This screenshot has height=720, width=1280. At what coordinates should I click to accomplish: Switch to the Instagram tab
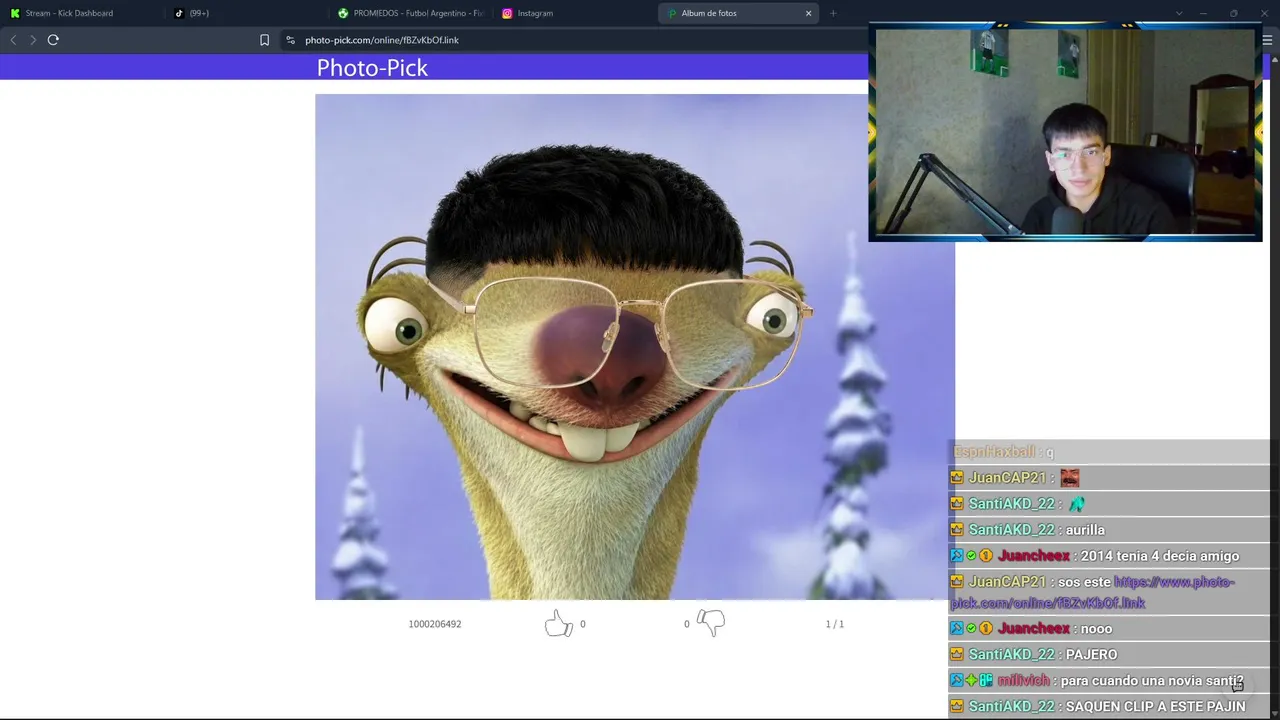[x=574, y=13]
